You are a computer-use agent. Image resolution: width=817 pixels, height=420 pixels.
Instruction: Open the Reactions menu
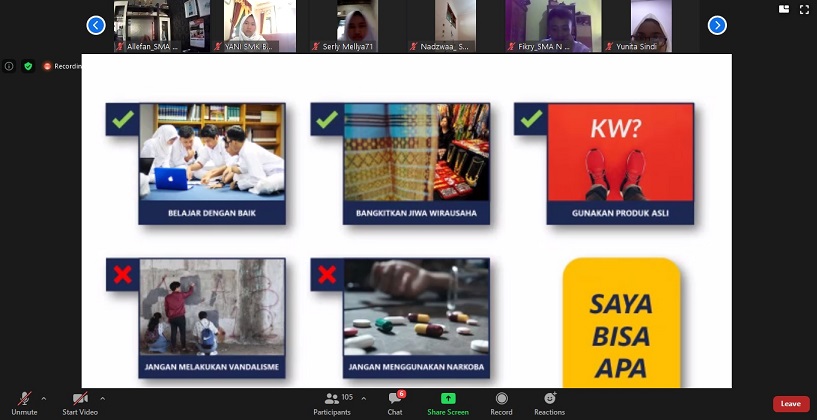click(x=549, y=399)
